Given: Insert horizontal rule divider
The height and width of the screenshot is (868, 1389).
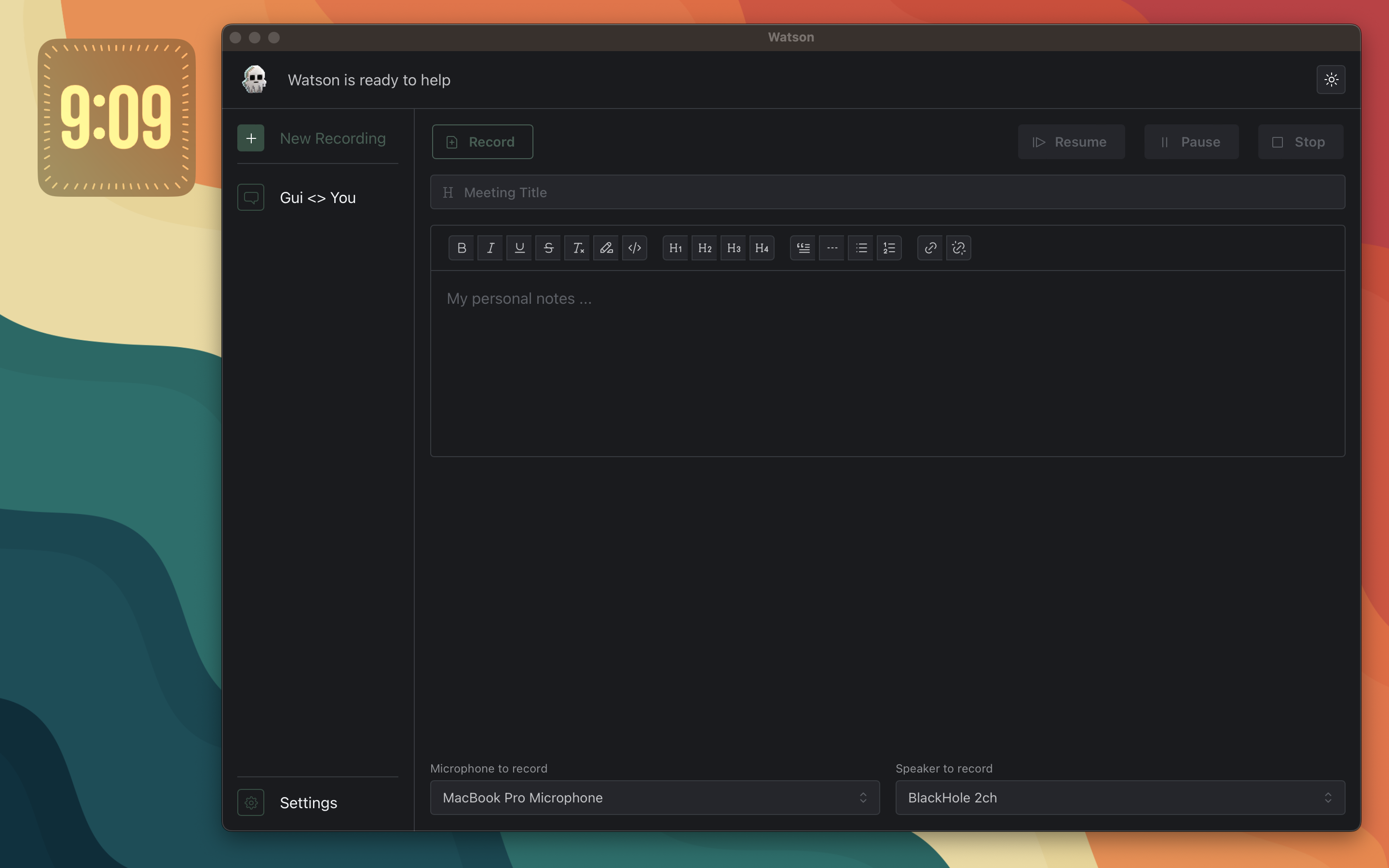Looking at the screenshot, I should pyautogui.click(x=831, y=248).
